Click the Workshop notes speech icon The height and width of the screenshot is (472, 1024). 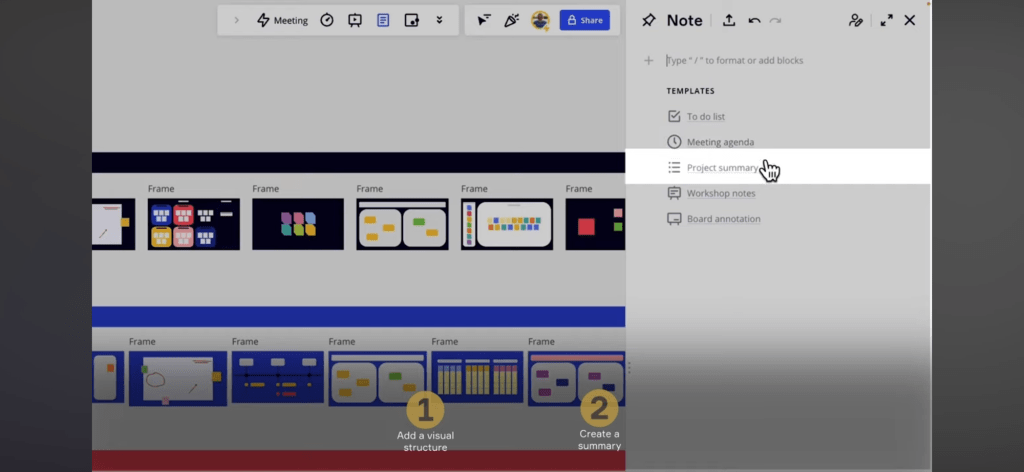[x=674, y=193]
